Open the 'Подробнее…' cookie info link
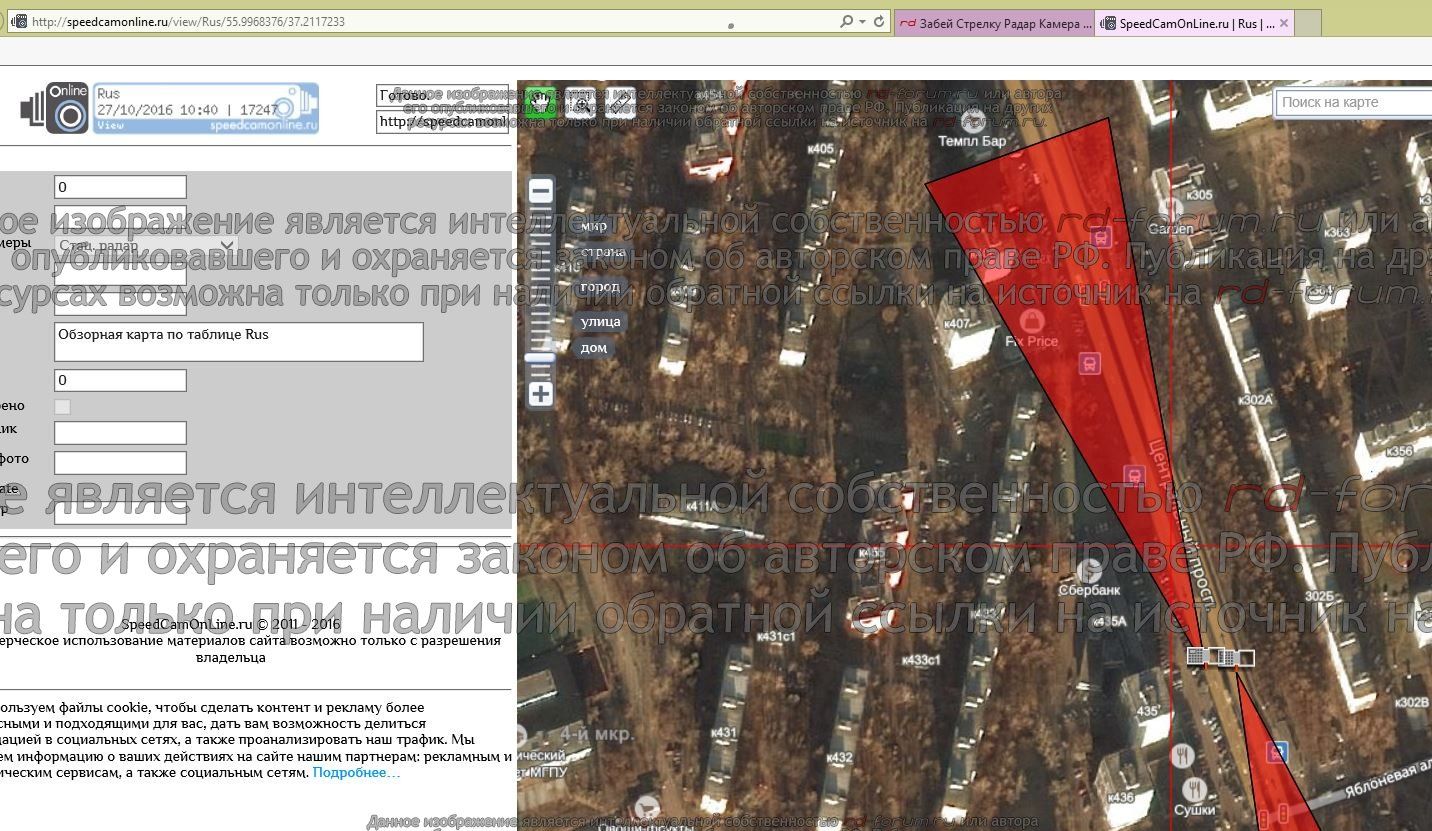Image resolution: width=1432 pixels, height=831 pixels. [356, 772]
